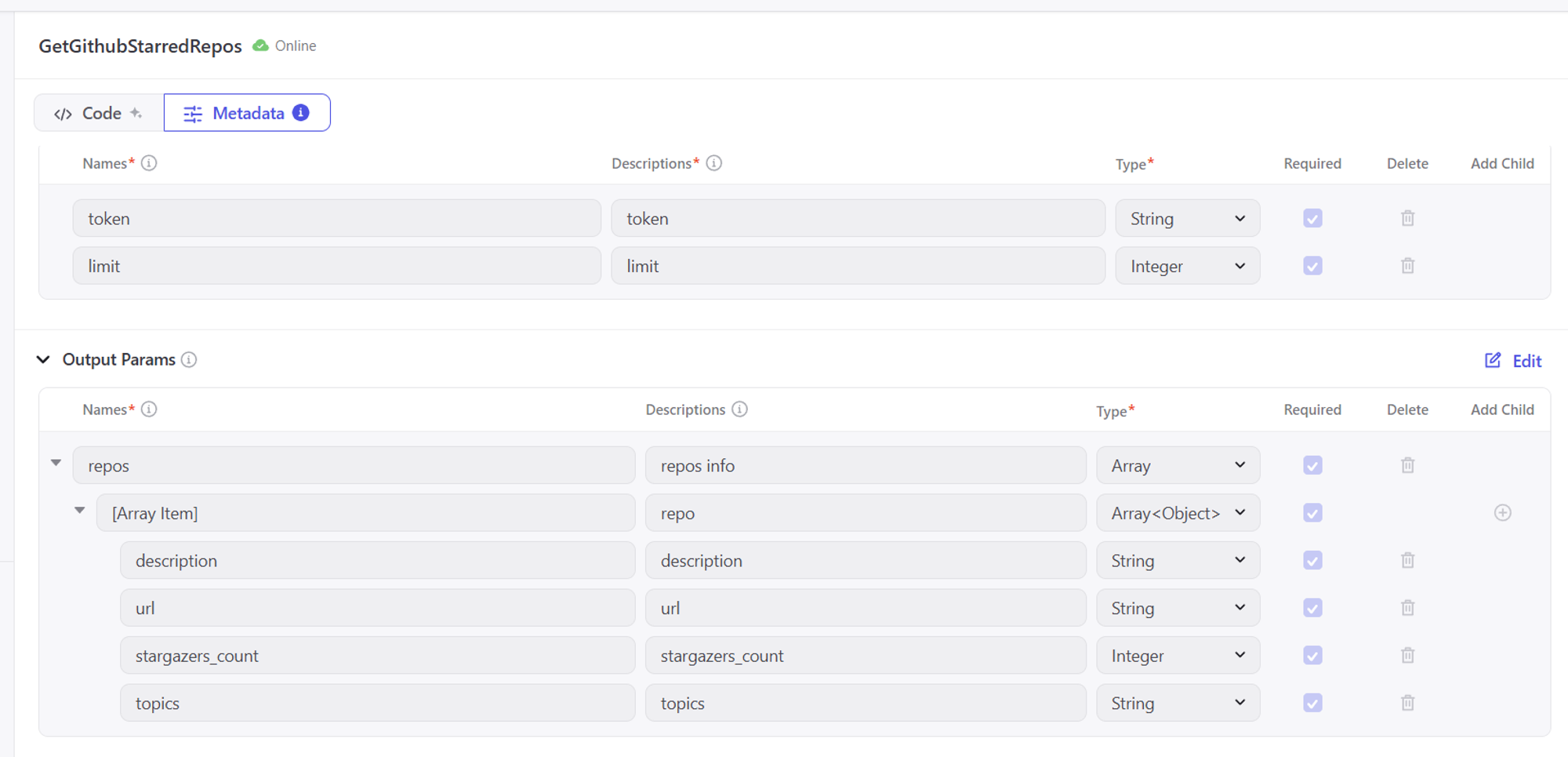The height and width of the screenshot is (757, 1568).
Task: Toggle Required checkbox for token
Action: [x=1312, y=218]
